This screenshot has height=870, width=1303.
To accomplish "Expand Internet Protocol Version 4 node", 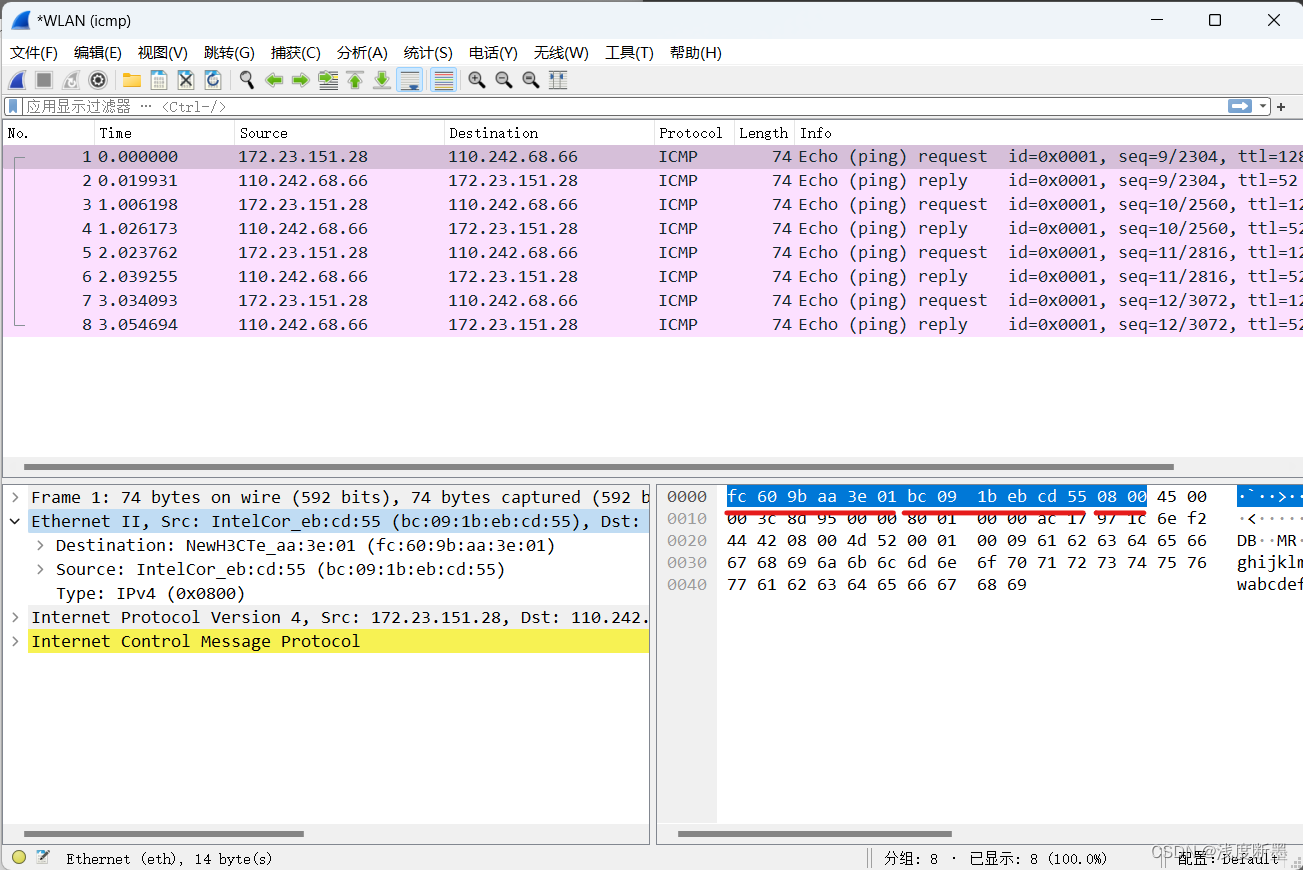I will click(x=15, y=617).
